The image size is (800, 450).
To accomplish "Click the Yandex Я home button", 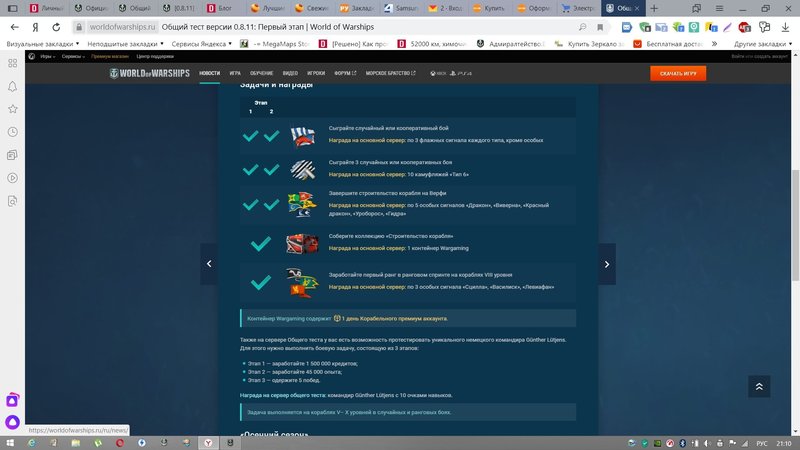I will (35, 27).
